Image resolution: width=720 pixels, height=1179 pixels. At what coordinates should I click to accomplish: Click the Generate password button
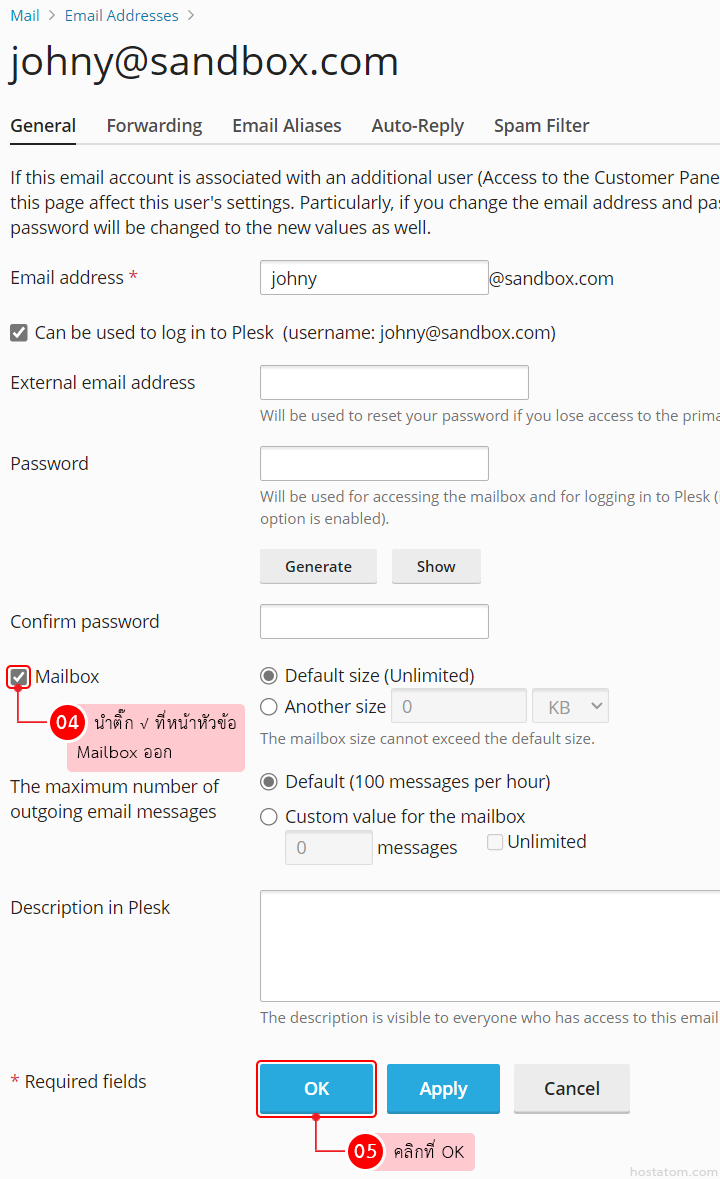coord(318,566)
